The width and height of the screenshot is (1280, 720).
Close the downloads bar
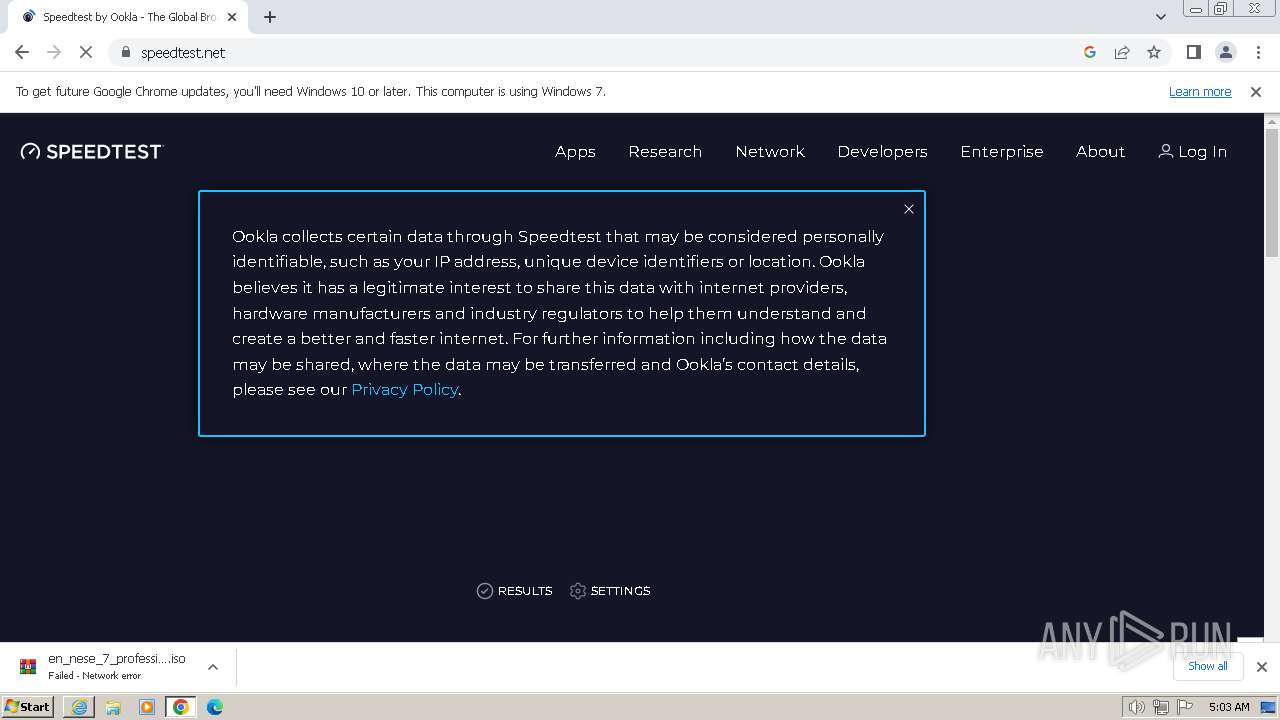click(1262, 667)
